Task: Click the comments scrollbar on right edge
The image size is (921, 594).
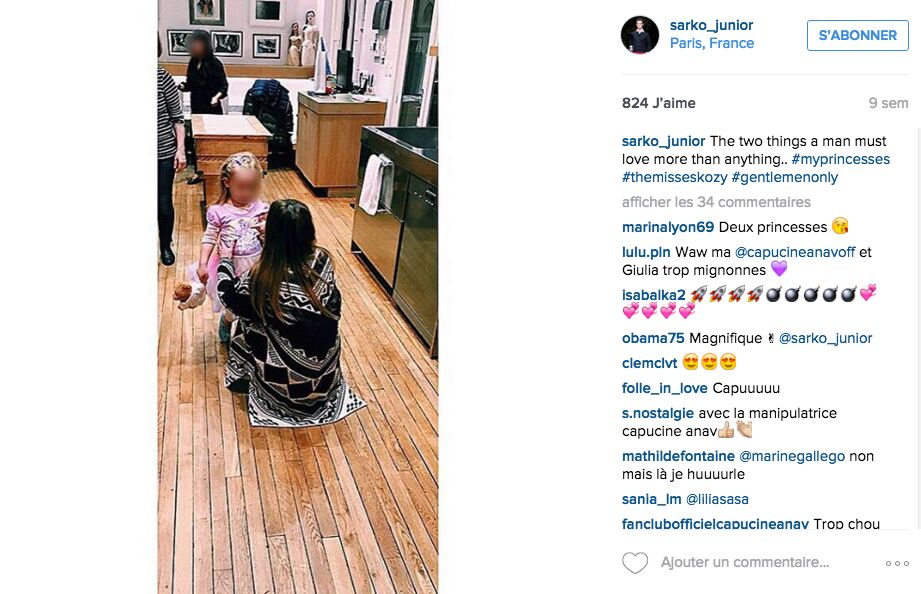Action: [x=918, y=329]
